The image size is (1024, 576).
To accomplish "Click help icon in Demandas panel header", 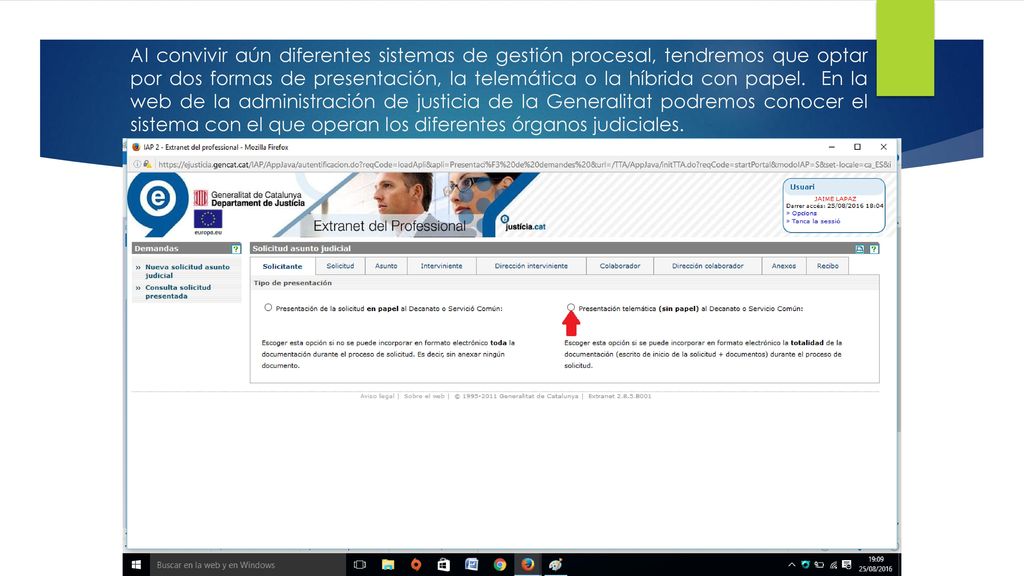I will coord(236,249).
